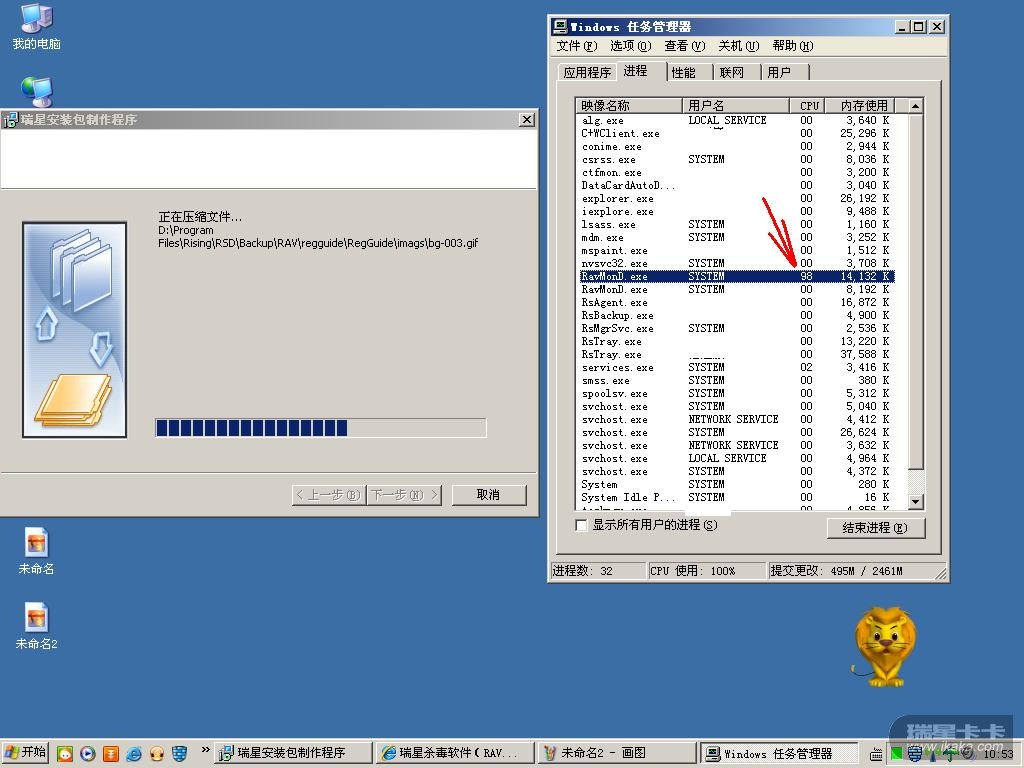Viewport: 1024px width, 768px height.
Task: Click the 结束进程 button
Action: click(x=875, y=528)
